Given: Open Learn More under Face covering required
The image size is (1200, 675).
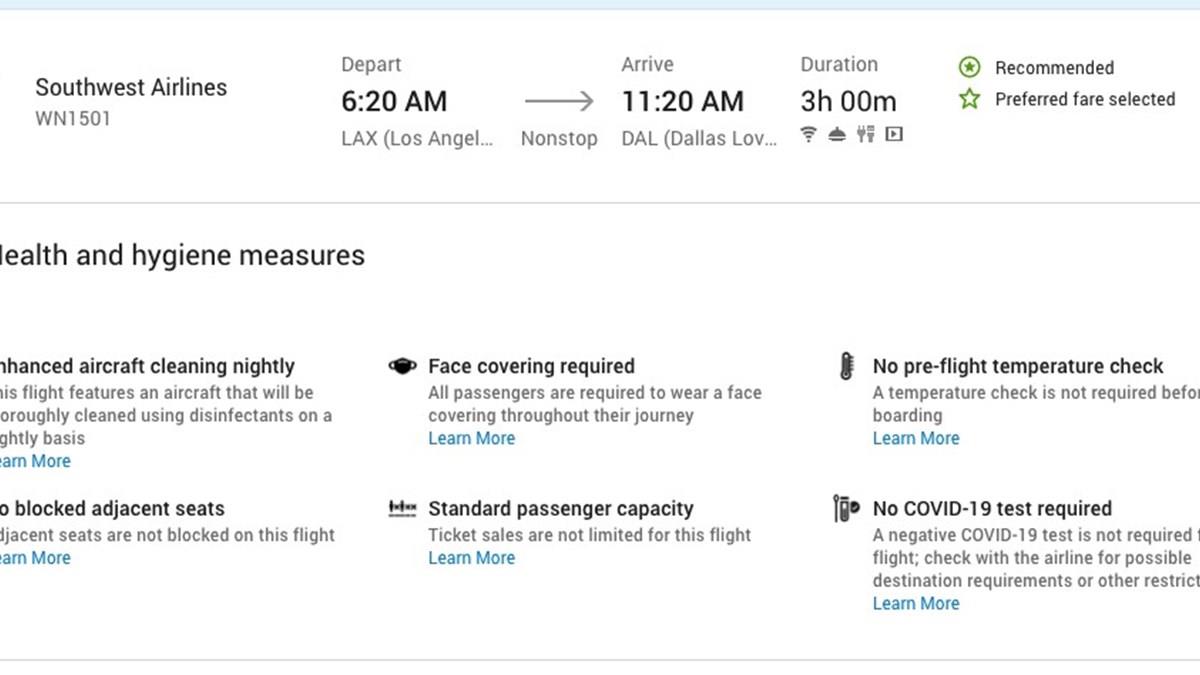Looking at the screenshot, I should (472, 438).
